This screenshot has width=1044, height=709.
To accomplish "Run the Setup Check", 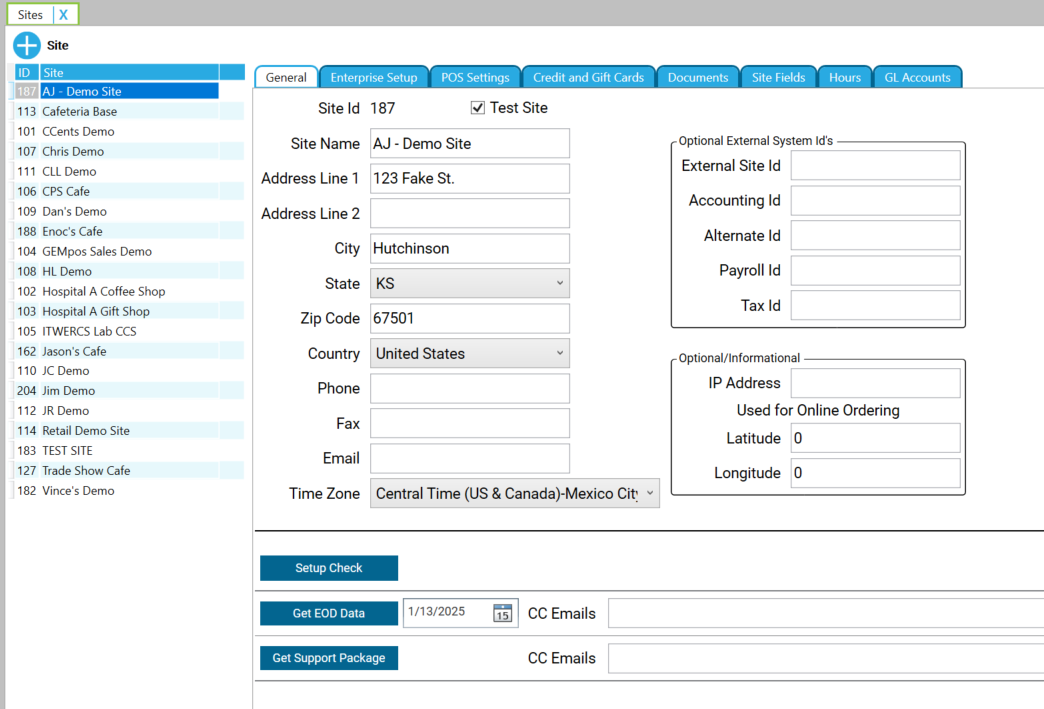I will click(329, 567).
